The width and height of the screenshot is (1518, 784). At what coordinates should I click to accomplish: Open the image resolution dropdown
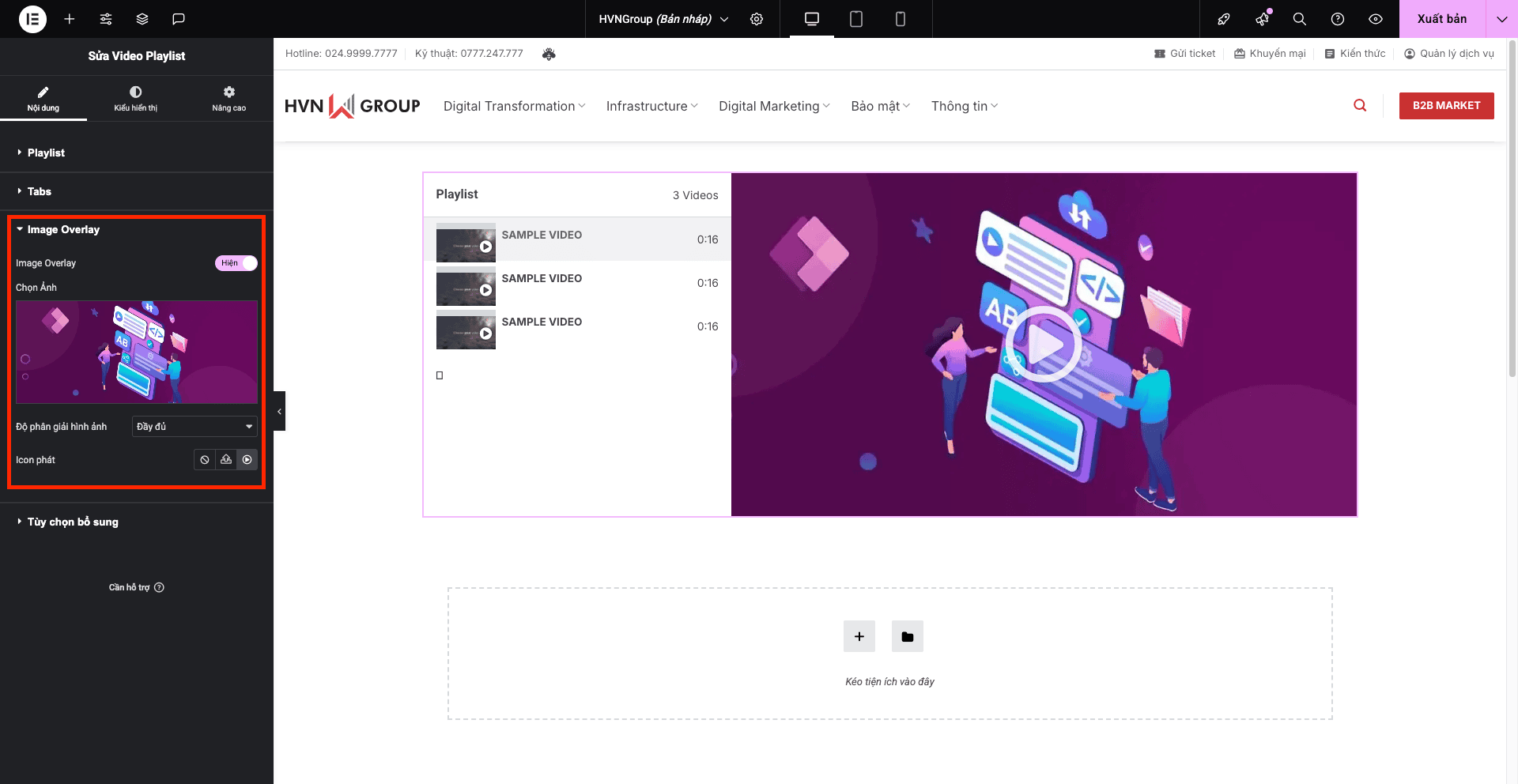[x=194, y=427]
